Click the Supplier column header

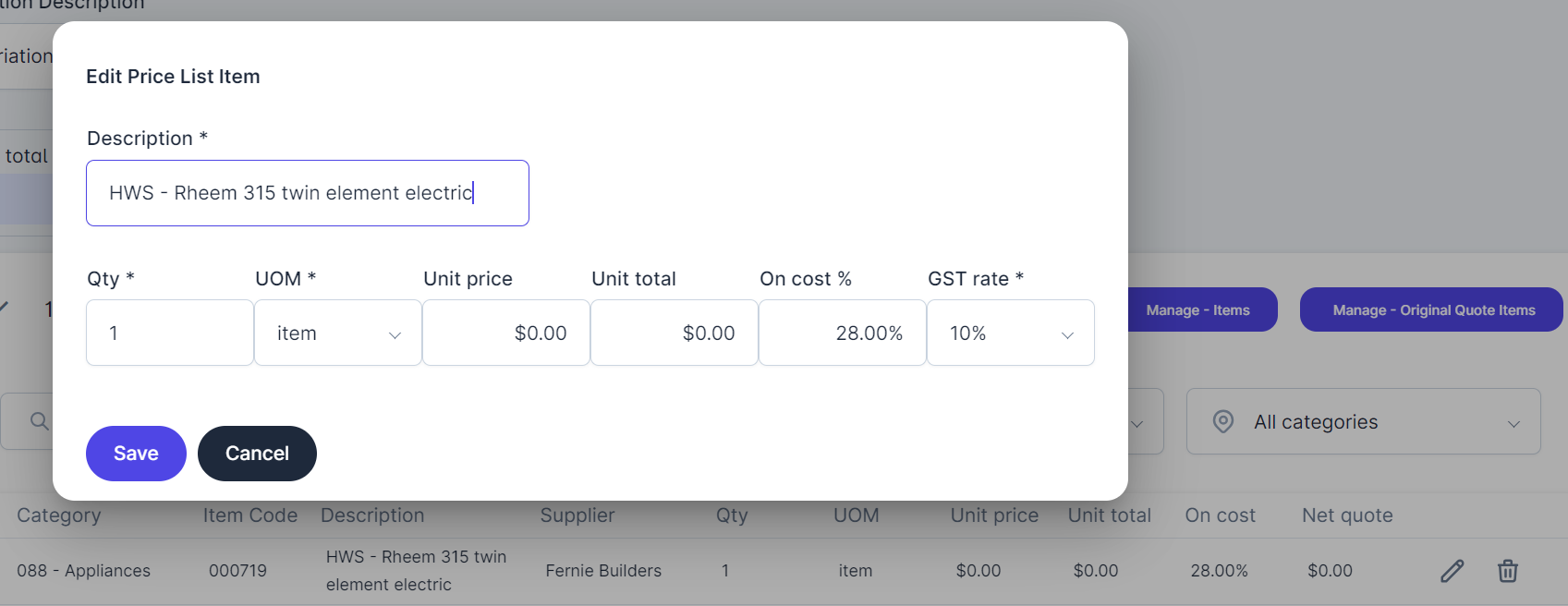[x=577, y=515]
